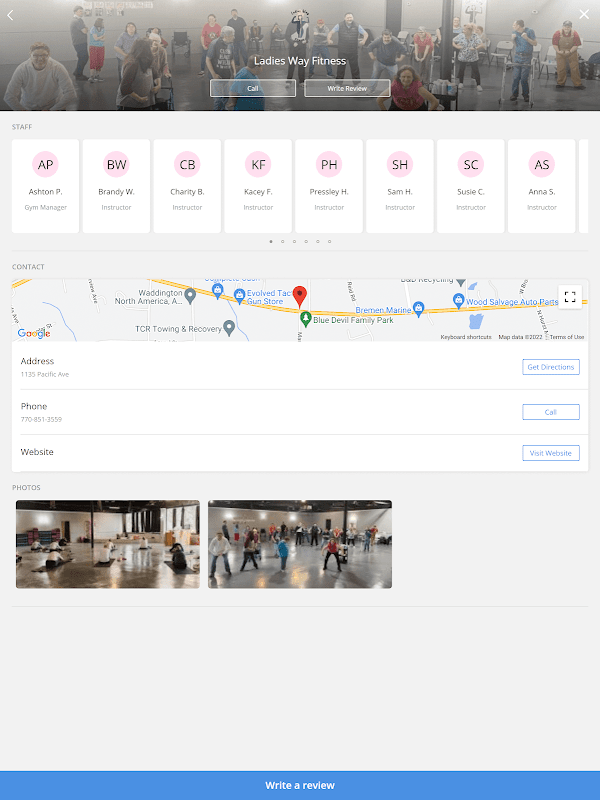Select the BW avatar for Brandy W.

[x=116, y=164]
